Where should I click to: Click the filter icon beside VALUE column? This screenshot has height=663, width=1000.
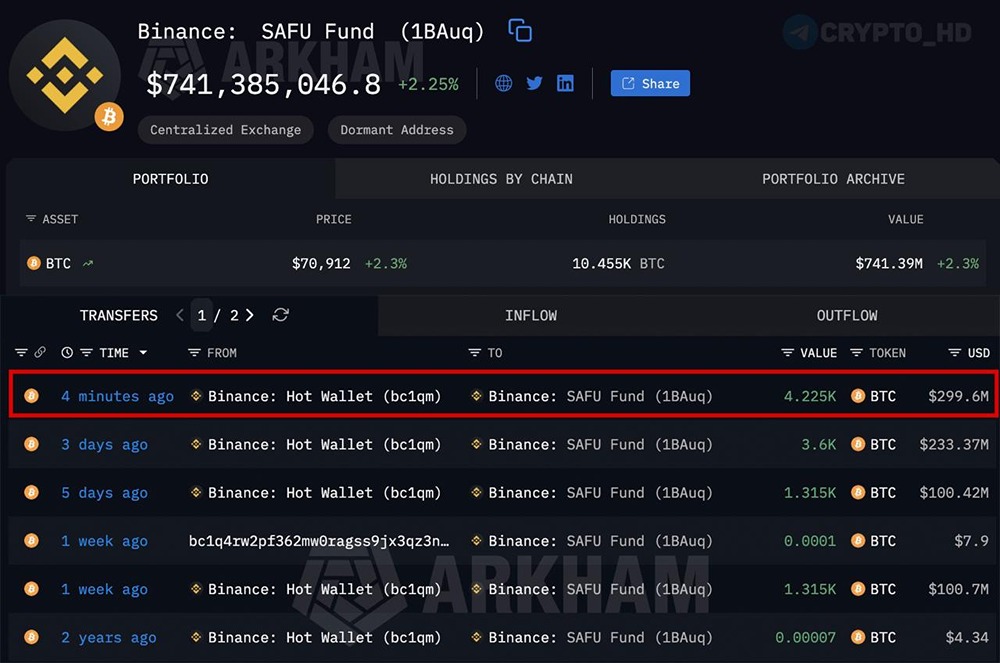786,353
